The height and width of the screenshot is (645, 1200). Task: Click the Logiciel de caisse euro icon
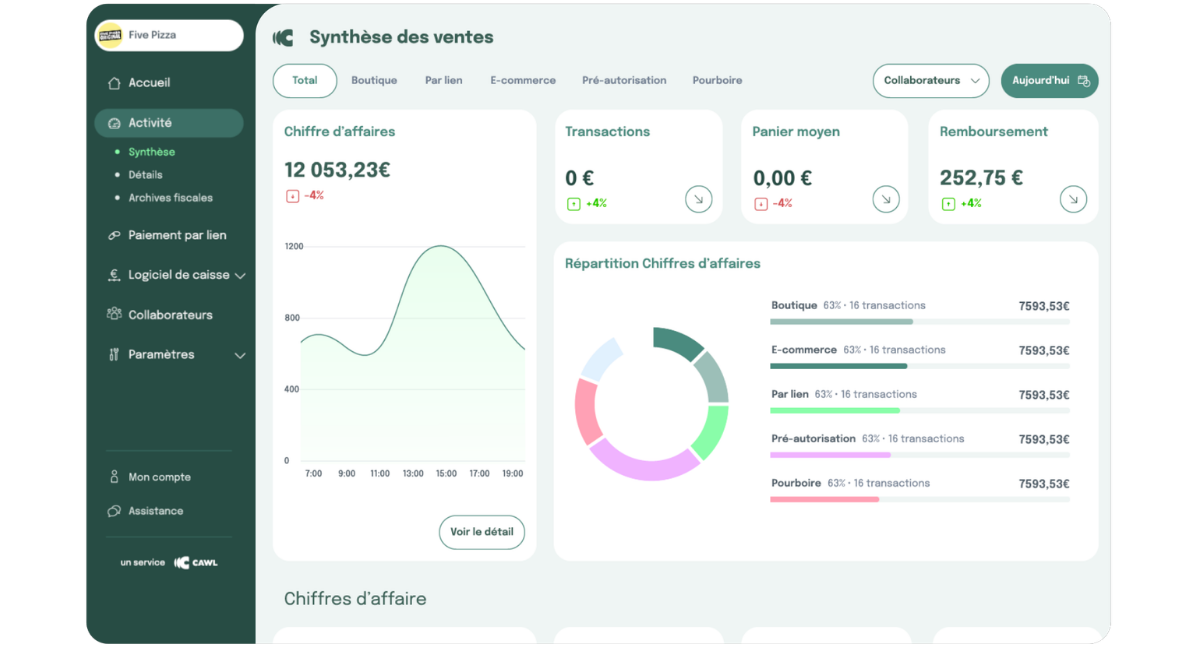[114, 275]
